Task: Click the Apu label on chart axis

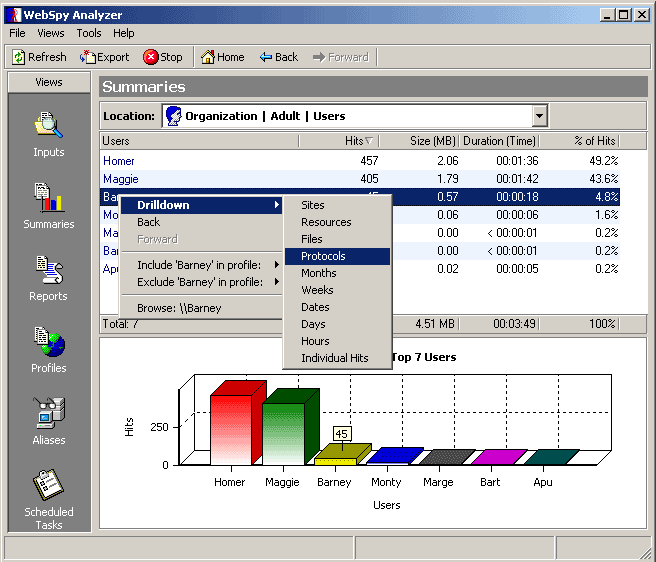Action: click(543, 482)
